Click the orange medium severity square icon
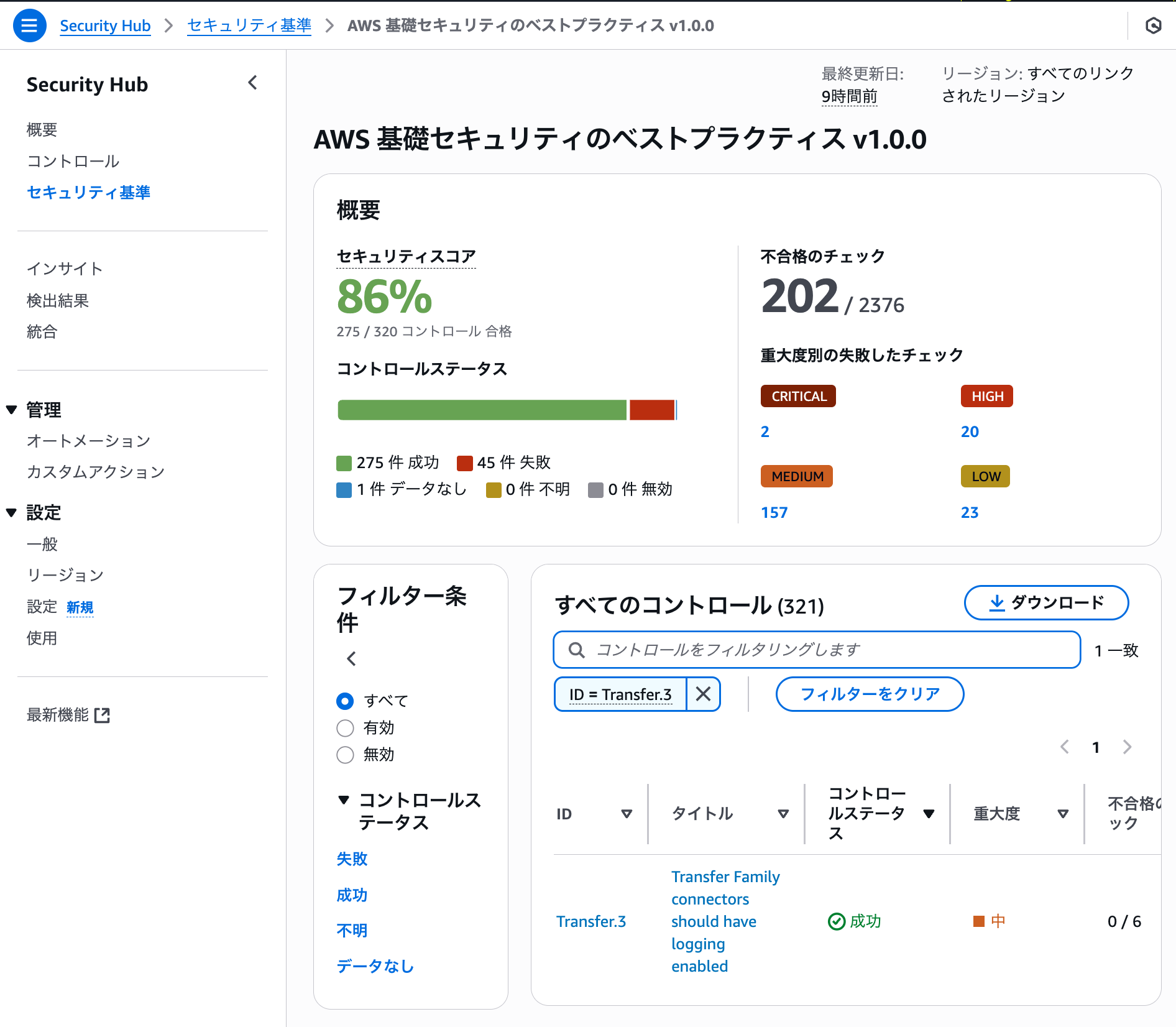 pyautogui.click(x=979, y=921)
